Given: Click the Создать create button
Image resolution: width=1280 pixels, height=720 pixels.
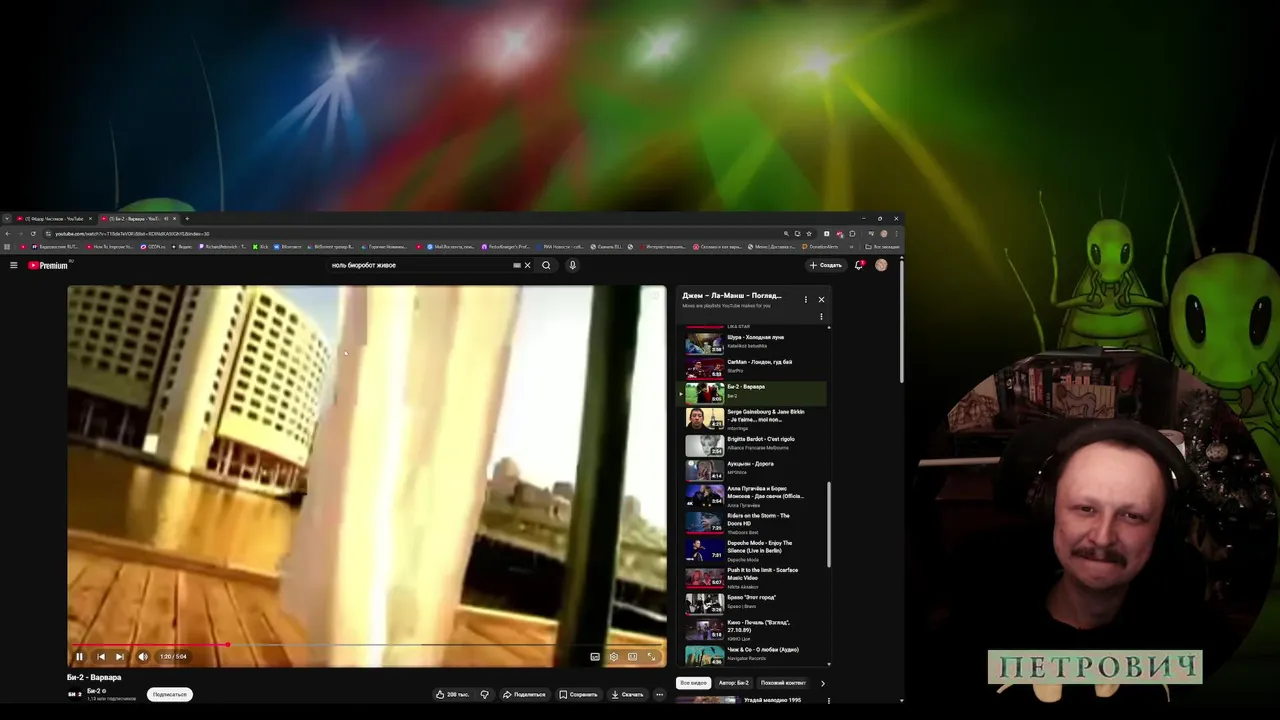Looking at the screenshot, I should tap(826, 265).
